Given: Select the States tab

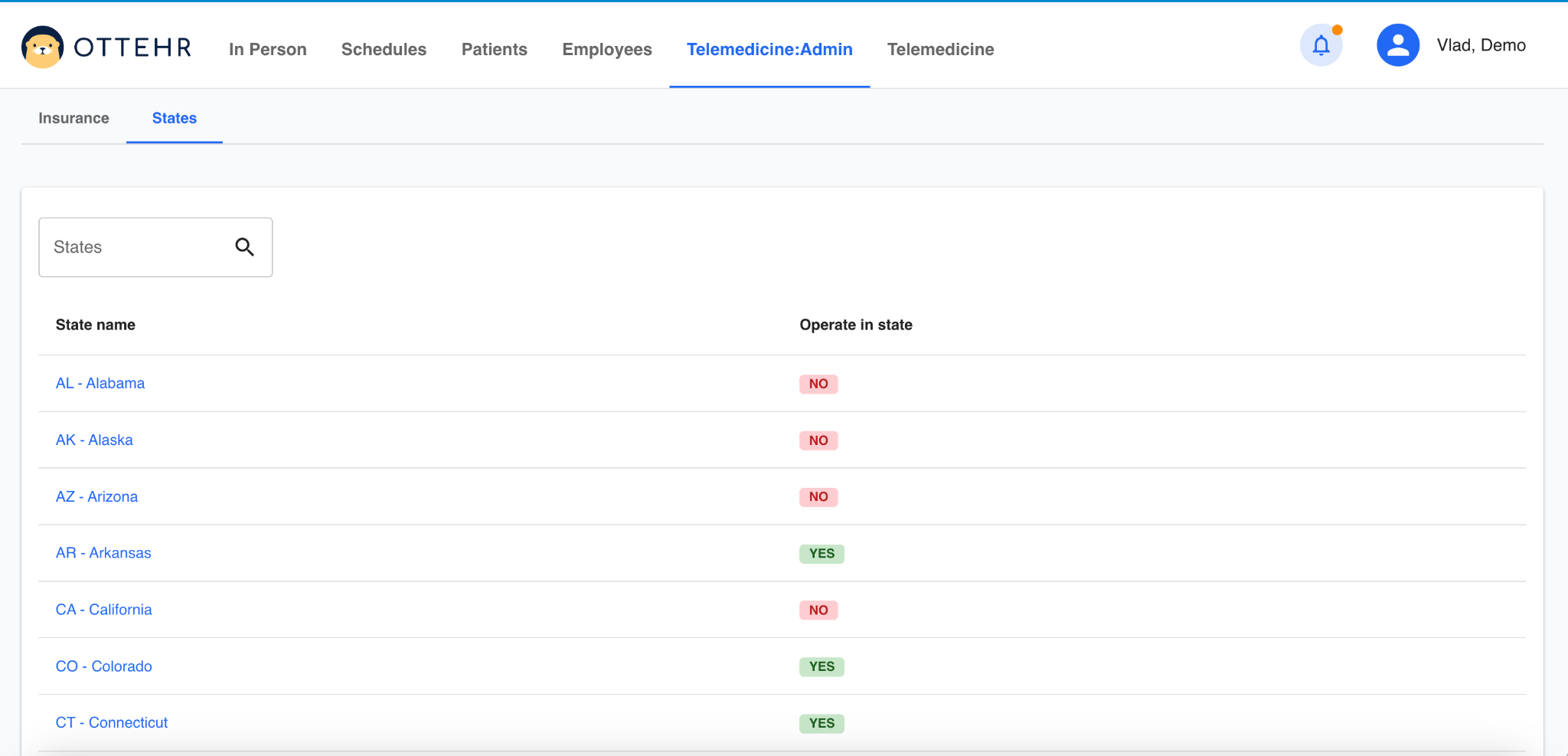Looking at the screenshot, I should pos(174,118).
